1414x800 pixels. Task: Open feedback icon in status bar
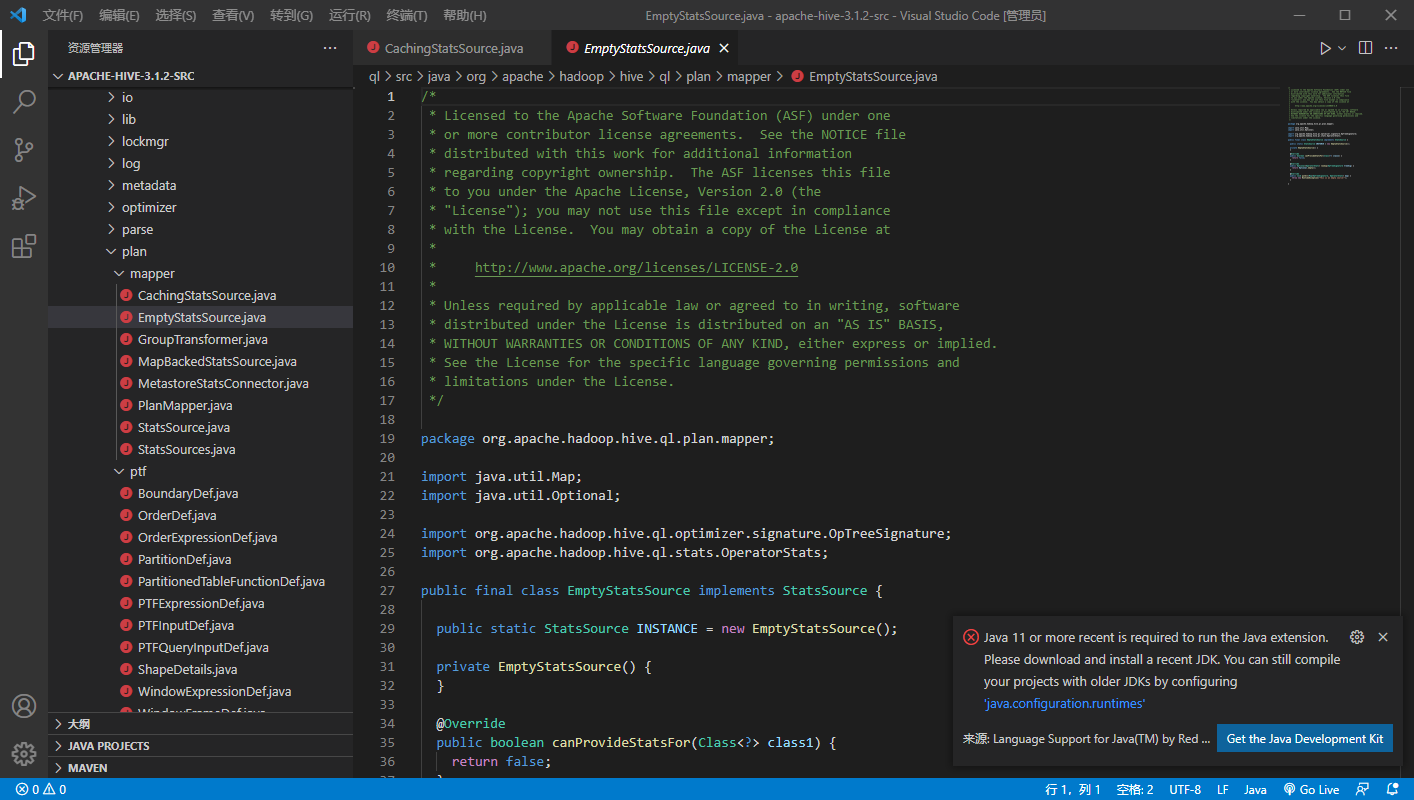point(1362,789)
